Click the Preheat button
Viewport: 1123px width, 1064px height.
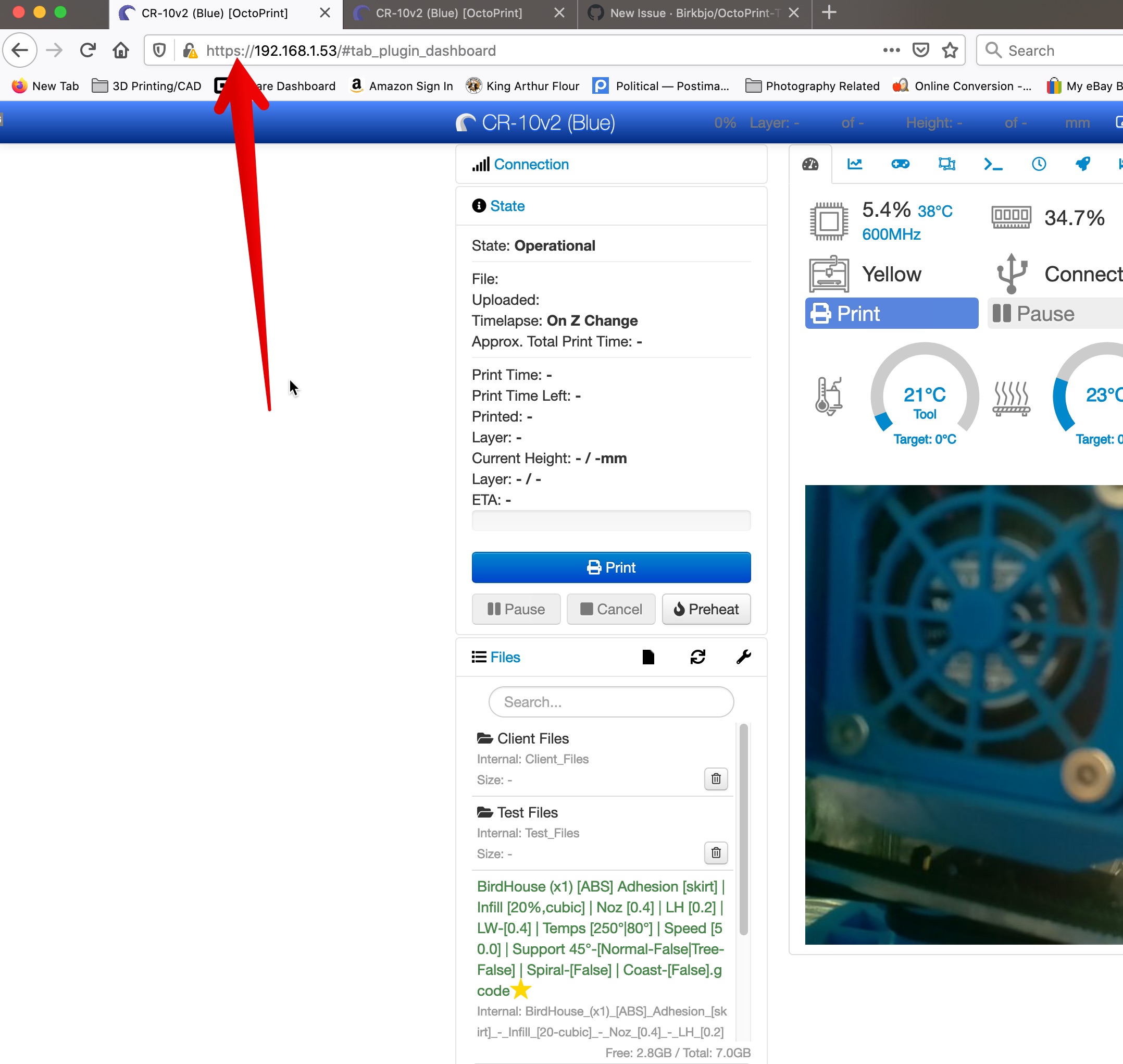click(706, 609)
